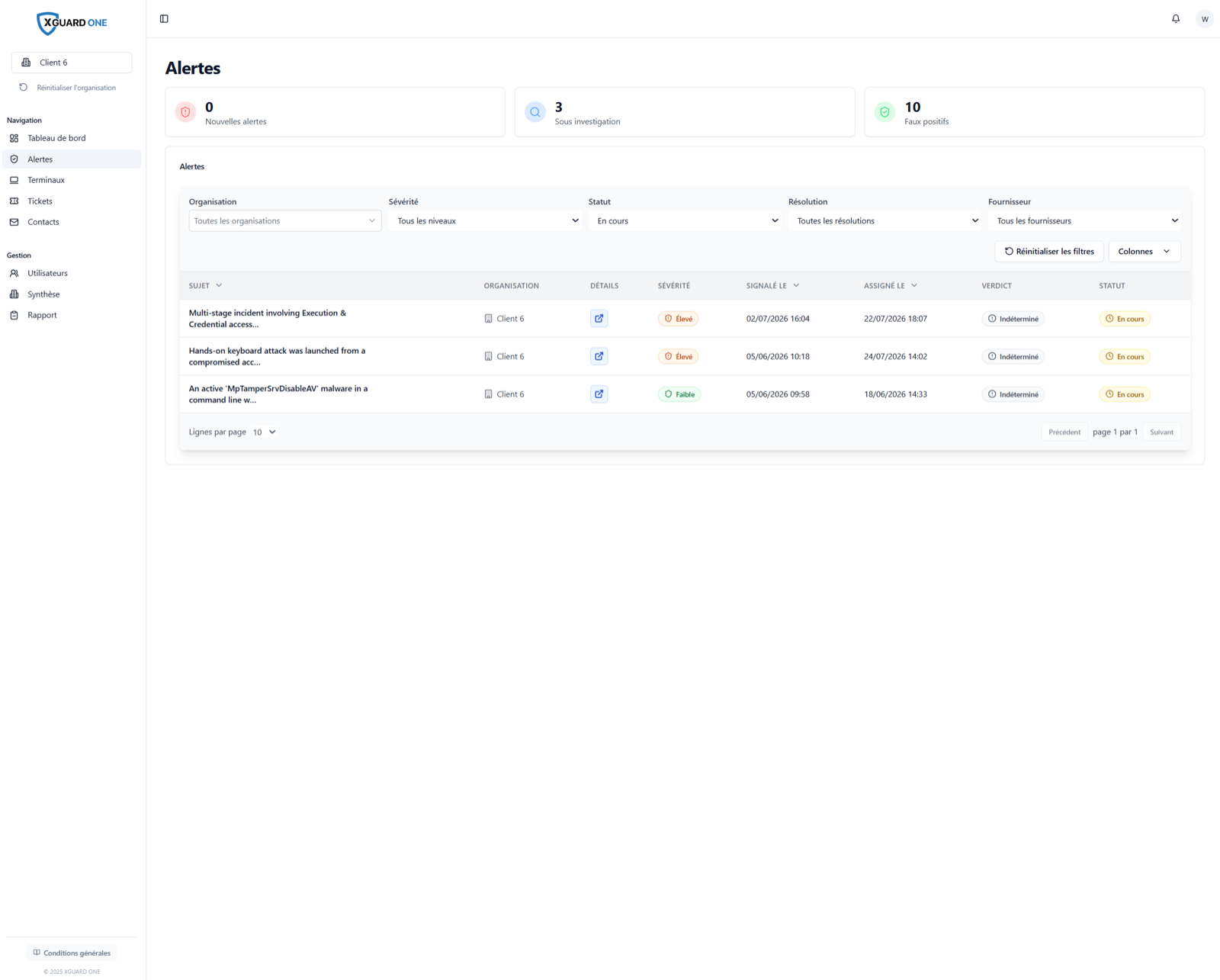Screen dimensions: 1220x980
Task: Click the red Nouvelles alertes shield icon
Action: (185, 112)
